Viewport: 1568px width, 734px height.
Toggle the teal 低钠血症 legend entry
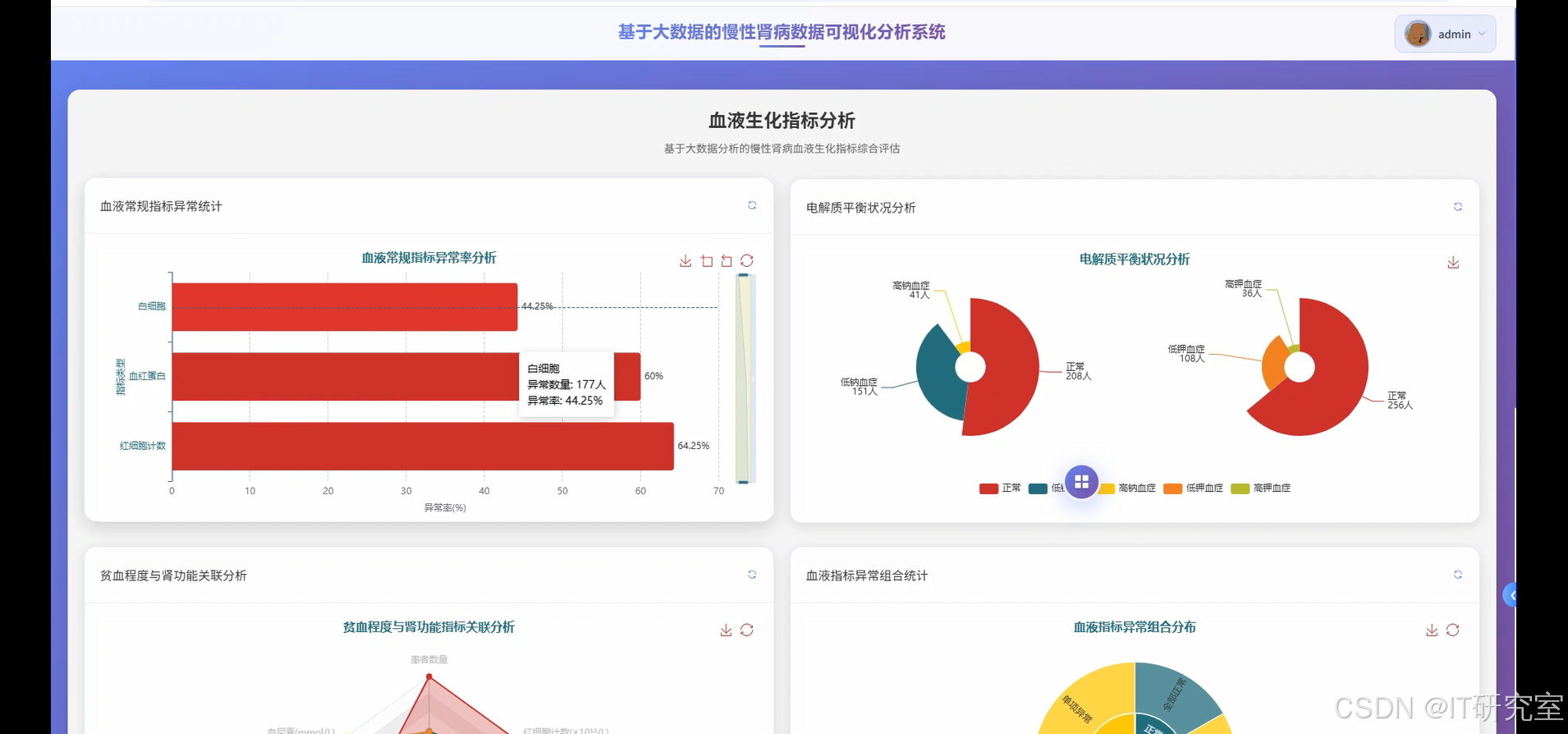coord(1045,488)
